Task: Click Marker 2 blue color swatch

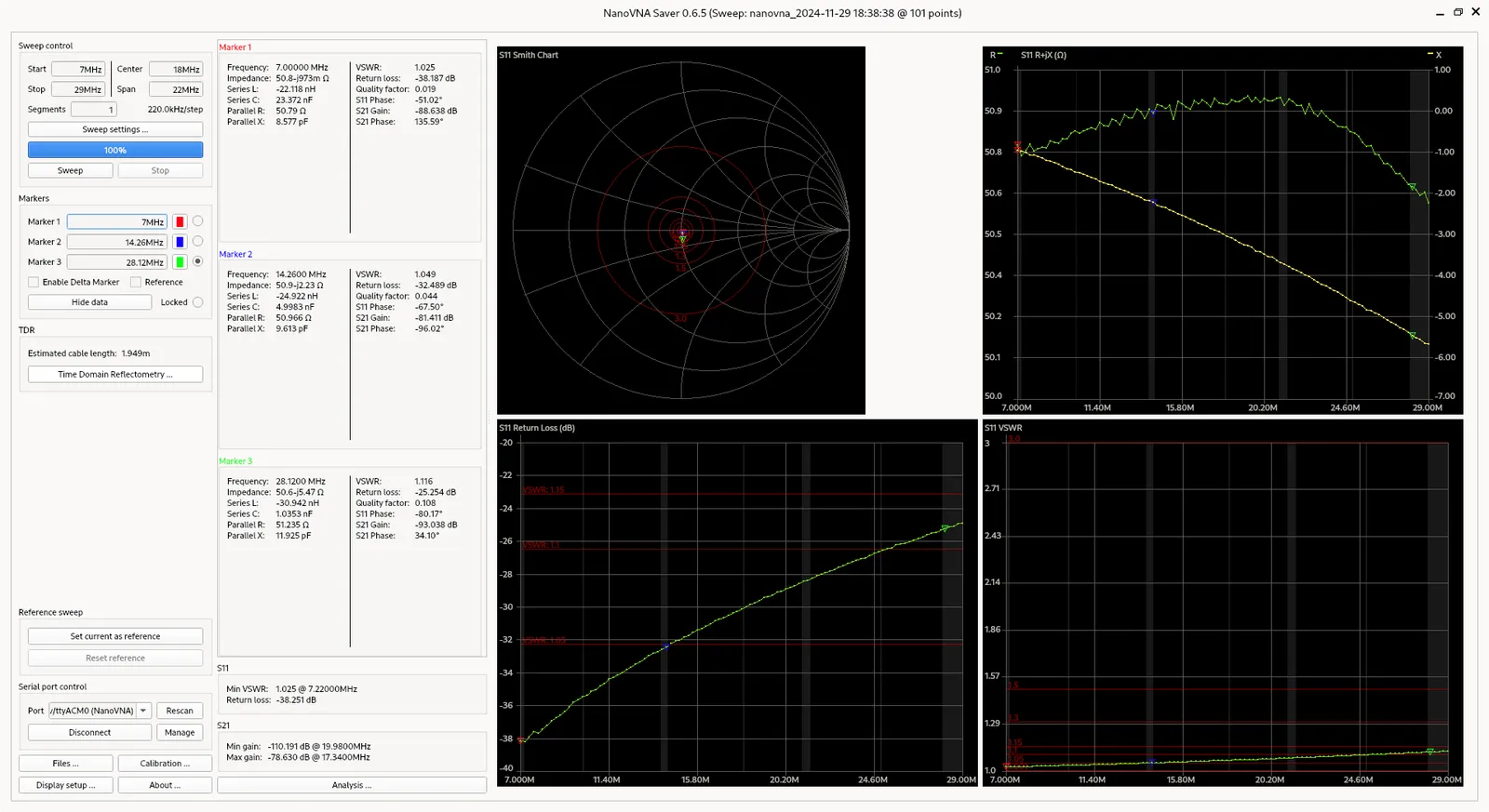Action: [x=180, y=242]
